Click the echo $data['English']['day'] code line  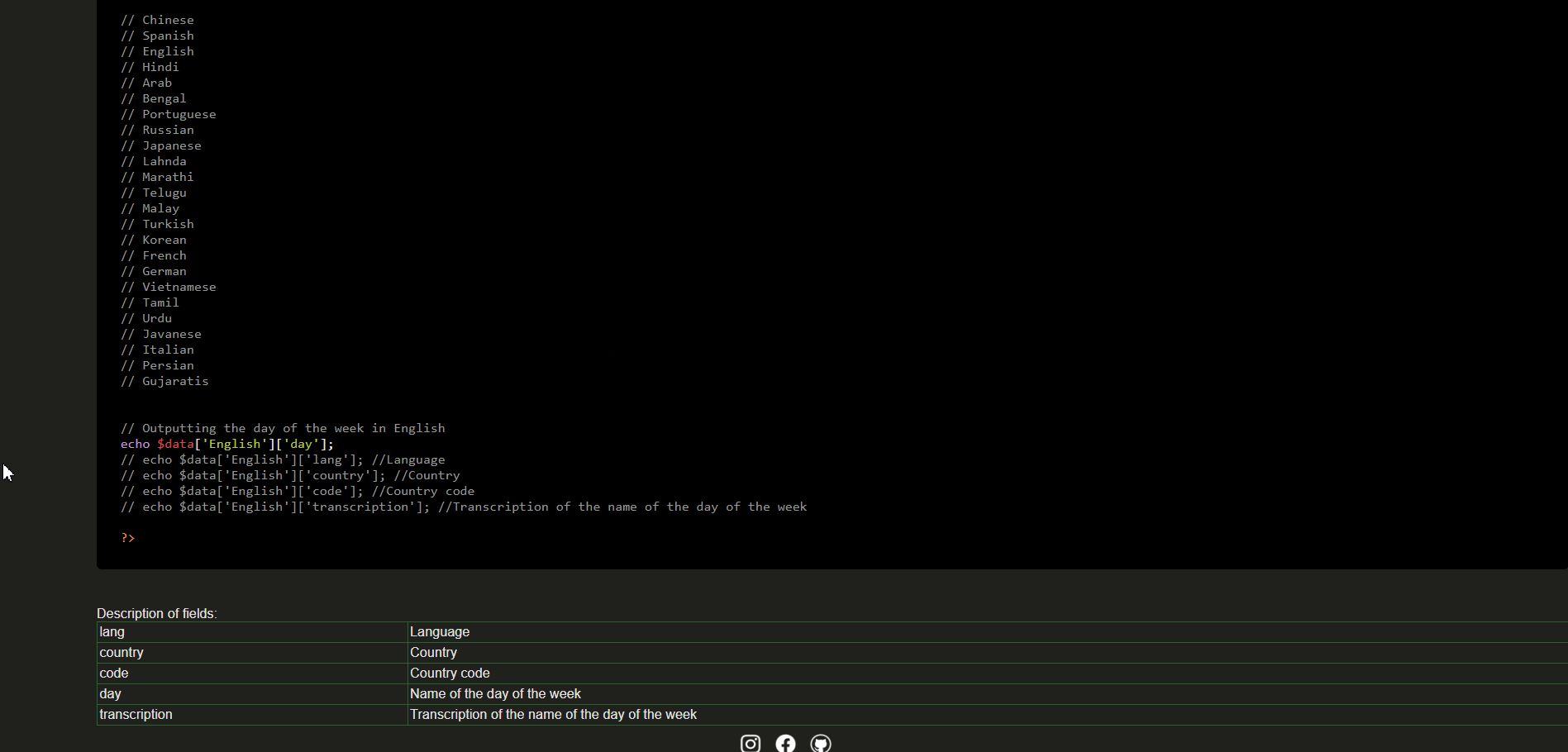[x=227, y=444]
